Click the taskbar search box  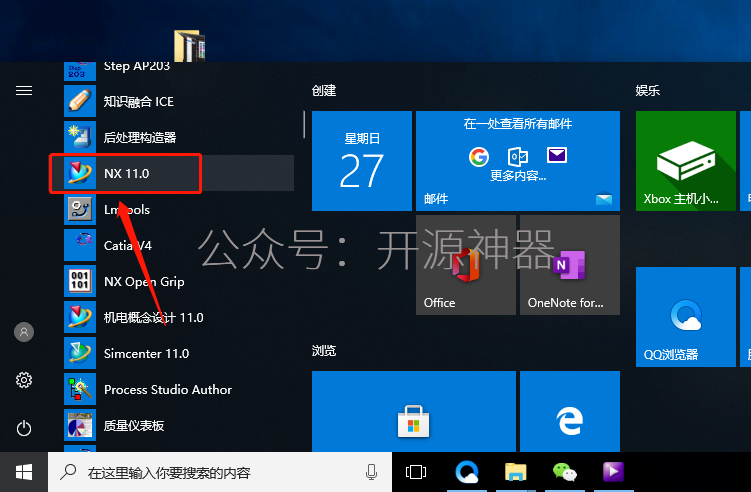[x=220, y=472]
